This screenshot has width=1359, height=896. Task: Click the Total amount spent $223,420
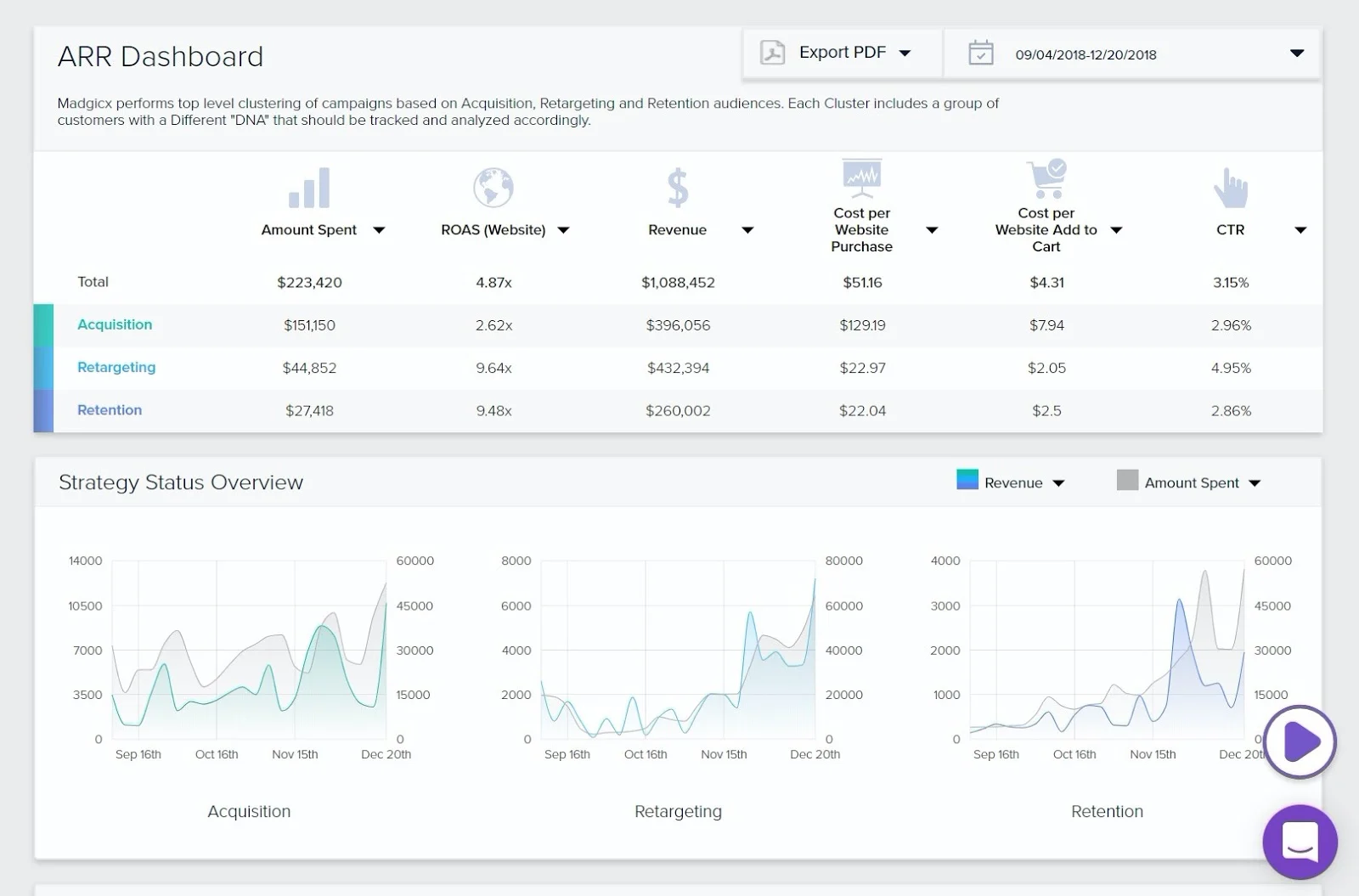coord(309,283)
